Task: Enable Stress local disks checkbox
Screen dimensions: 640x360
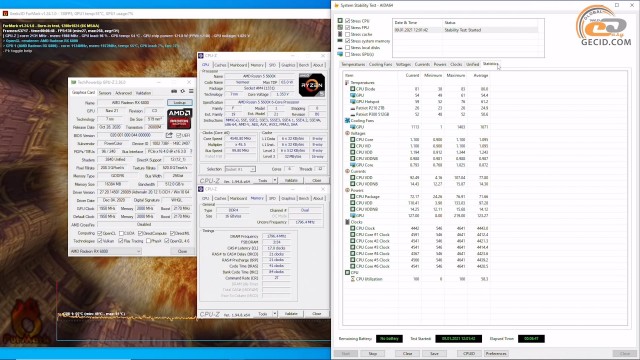Action: coord(347,47)
